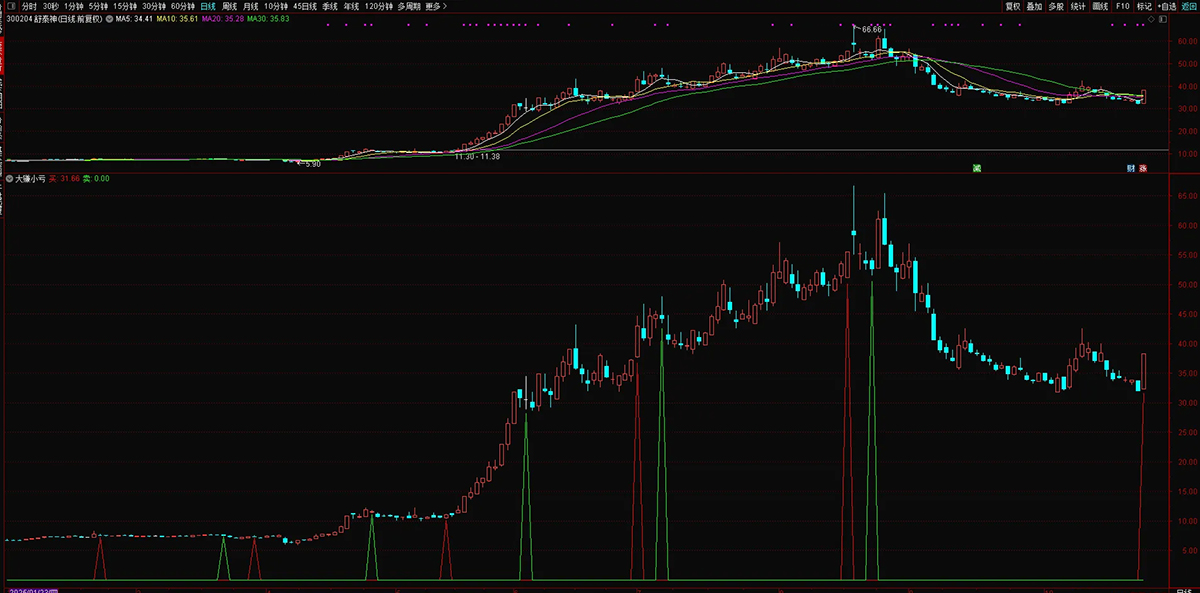Select the 1分钟 period
1200x593 pixels.
tap(74, 6)
